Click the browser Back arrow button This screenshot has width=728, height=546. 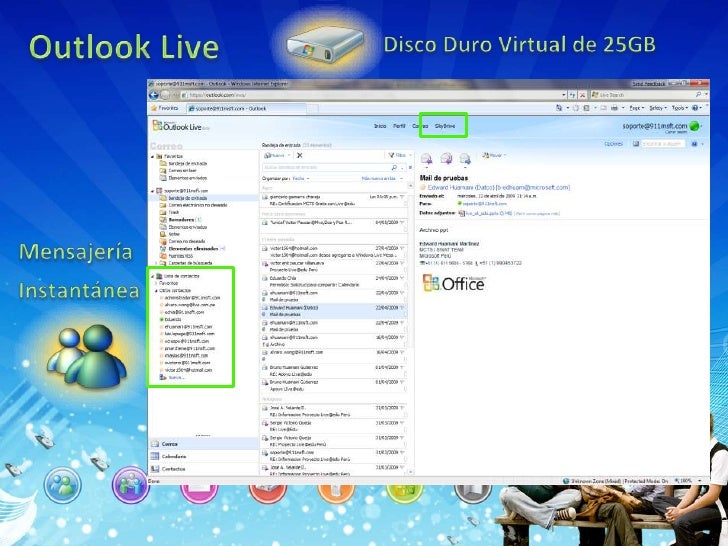[154, 95]
